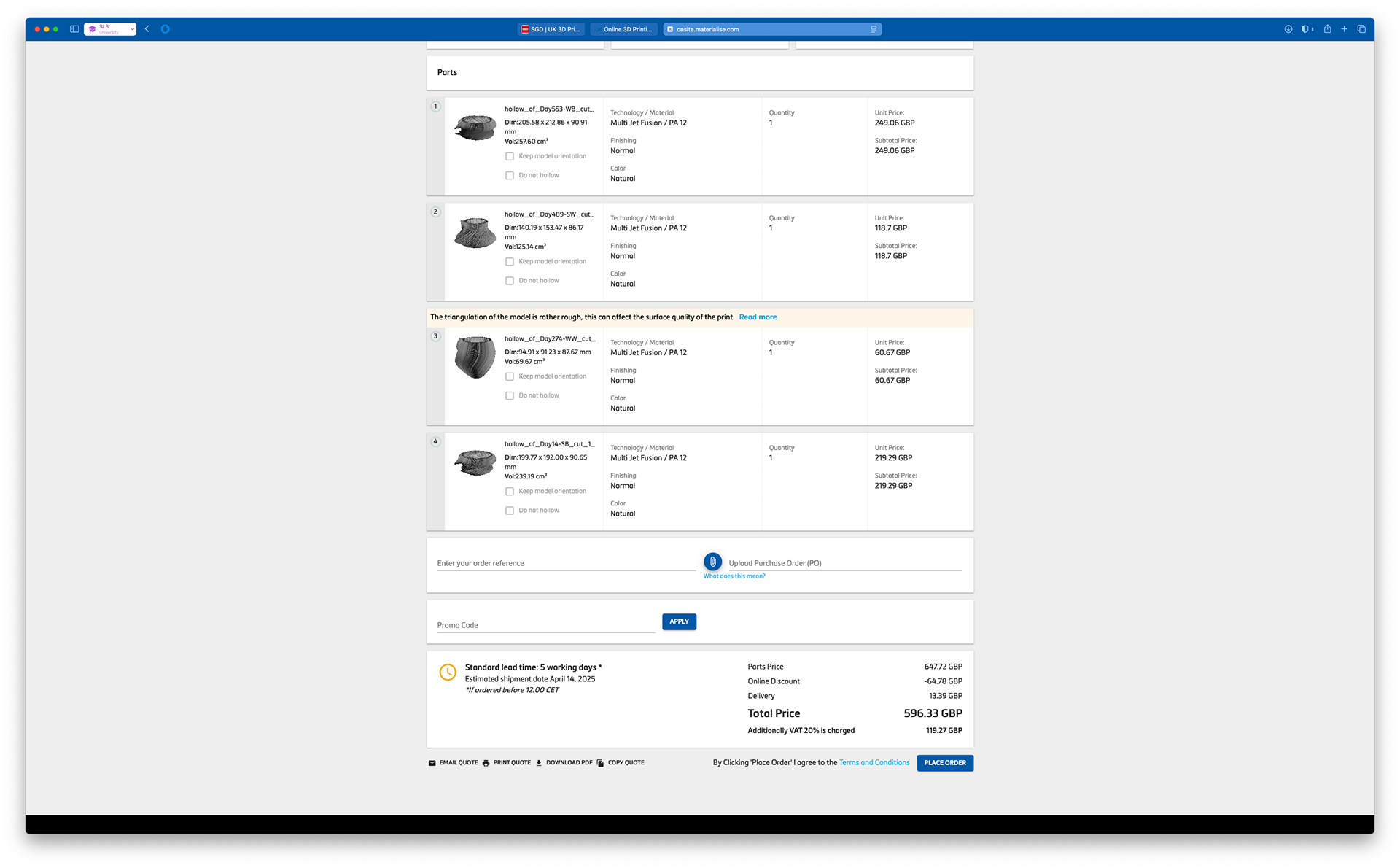Click the Safari share icon
Viewport: 1400px width, 868px height.
[x=1327, y=29]
